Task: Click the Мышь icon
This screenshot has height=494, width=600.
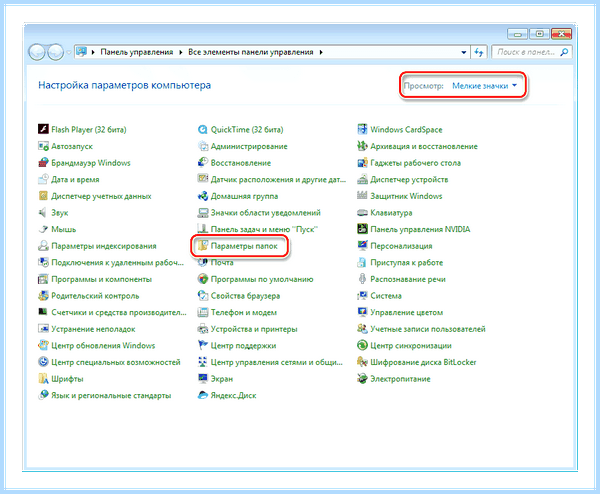Action: (43, 229)
